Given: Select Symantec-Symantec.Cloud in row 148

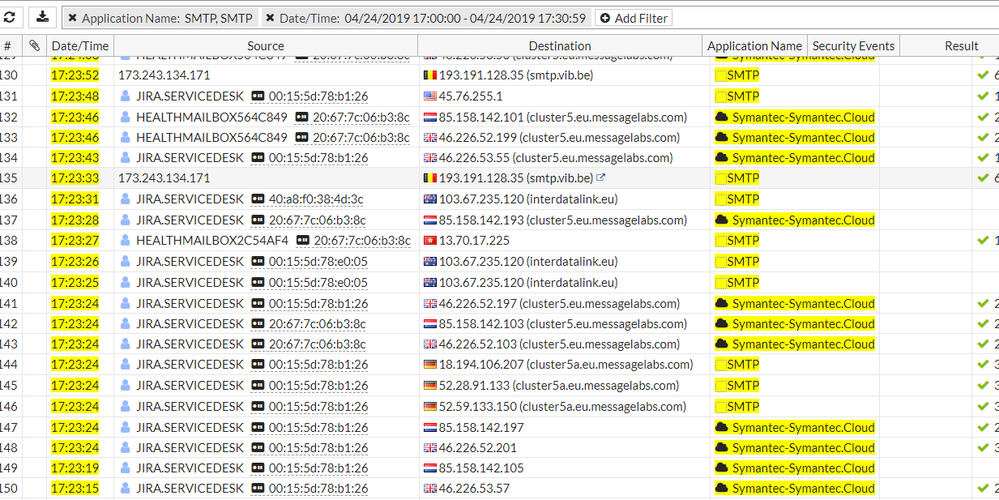Looking at the screenshot, I should 803,448.
